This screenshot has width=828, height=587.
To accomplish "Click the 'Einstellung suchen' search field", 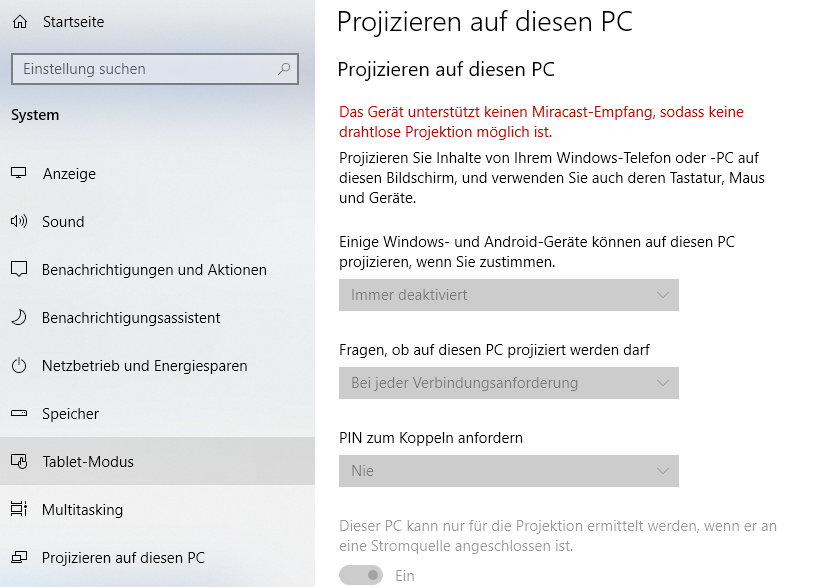I will (x=155, y=69).
